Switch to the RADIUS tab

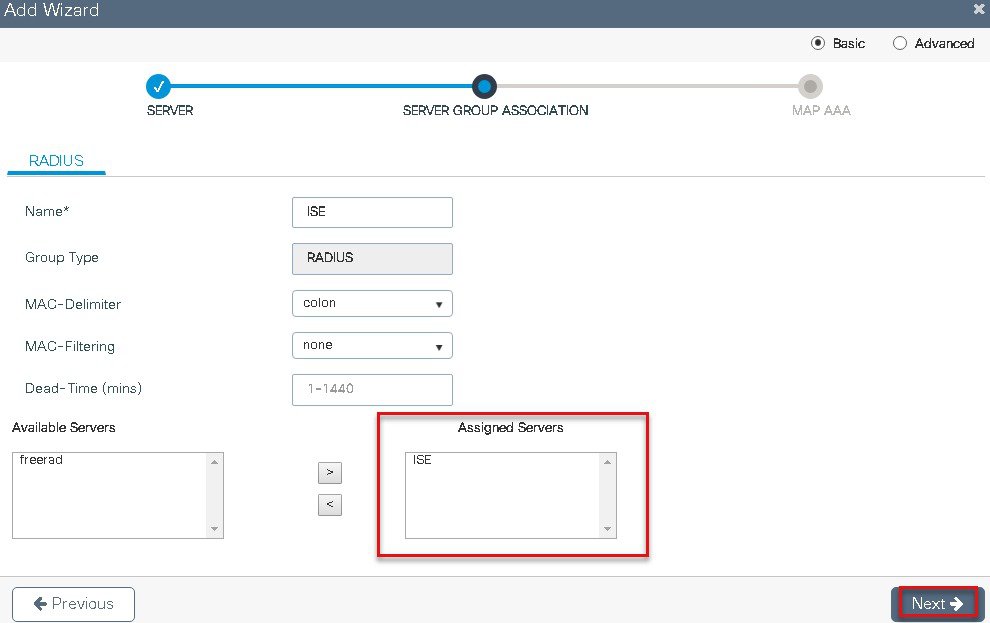(x=56, y=160)
